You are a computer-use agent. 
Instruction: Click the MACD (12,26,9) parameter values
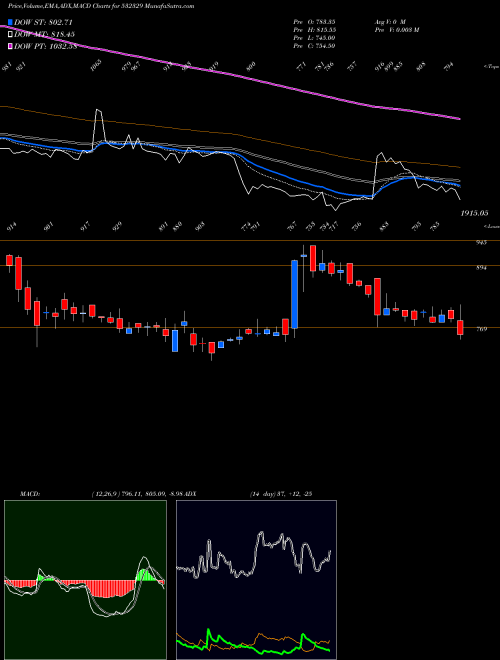[136, 493]
